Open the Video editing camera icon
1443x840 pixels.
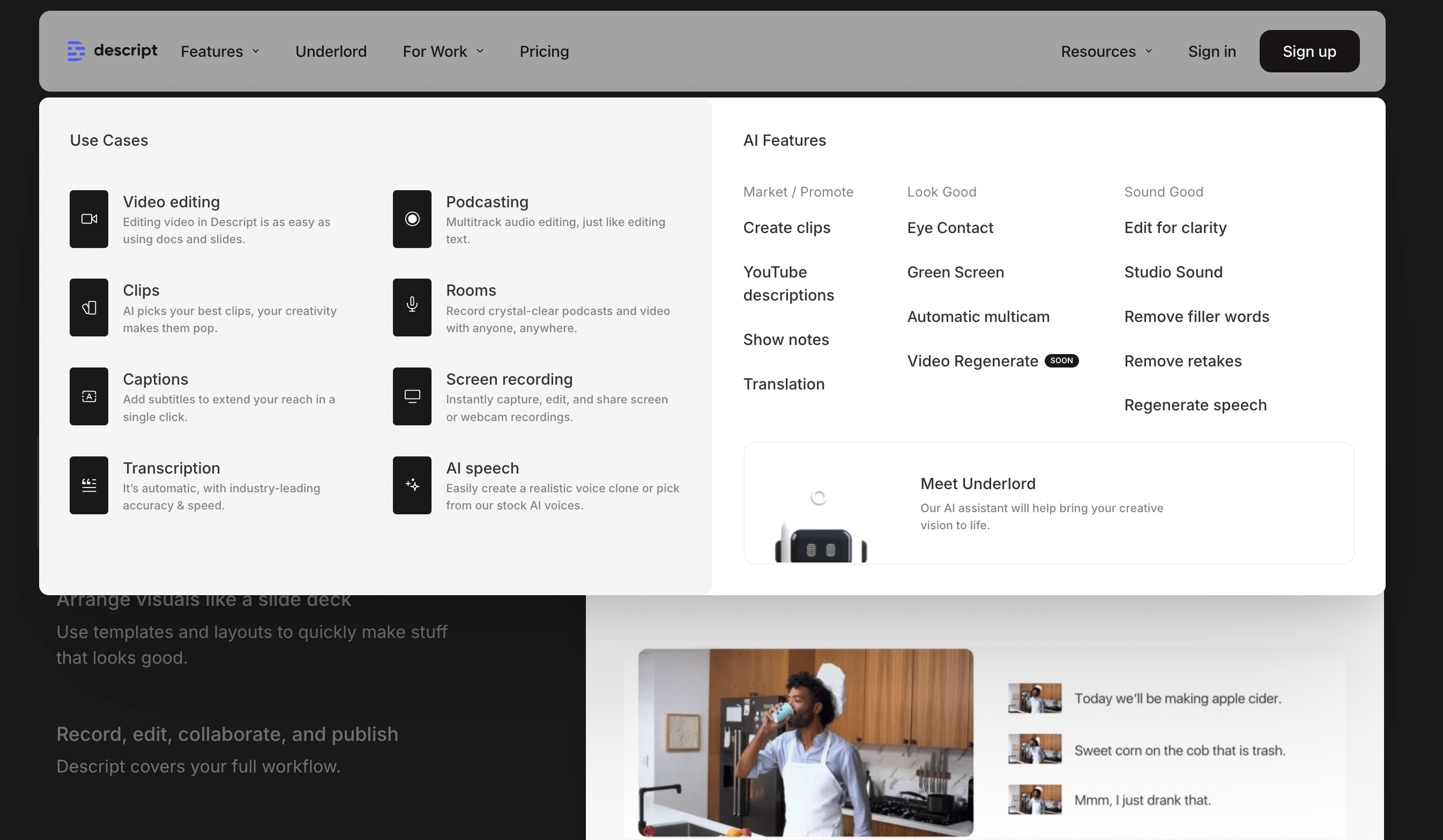point(89,219)
